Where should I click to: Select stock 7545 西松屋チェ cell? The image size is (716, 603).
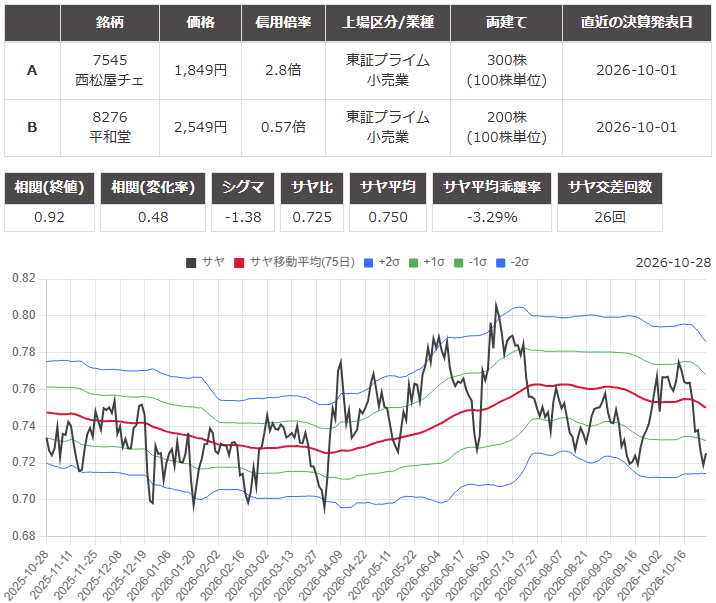110,70
